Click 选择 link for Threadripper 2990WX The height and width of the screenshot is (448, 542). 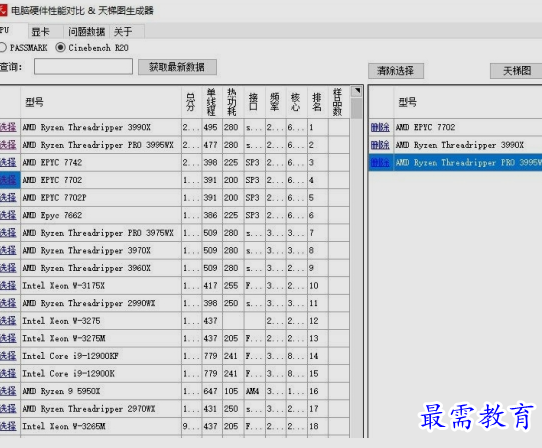8,303
